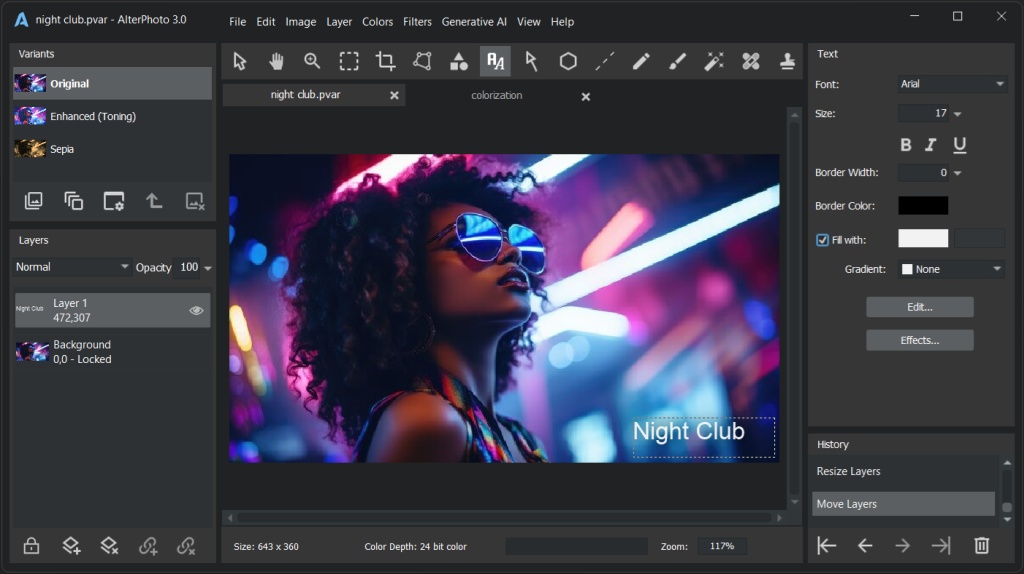Select the Brush tool
Viewport: 1024px width, 574px height.
[677, 61]
